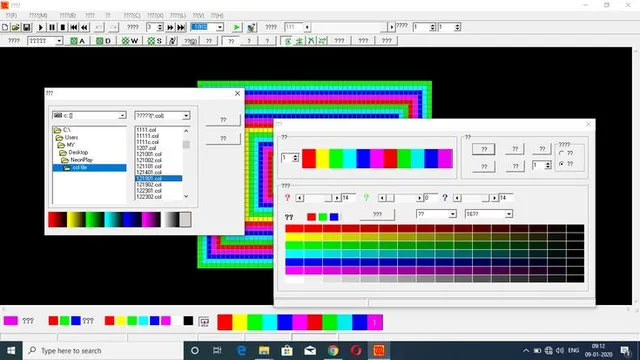Image resolution: width=640 pixels, height=360 pixels.
Task: Click the Save floppy disk icon
Action: pos(27,27)
